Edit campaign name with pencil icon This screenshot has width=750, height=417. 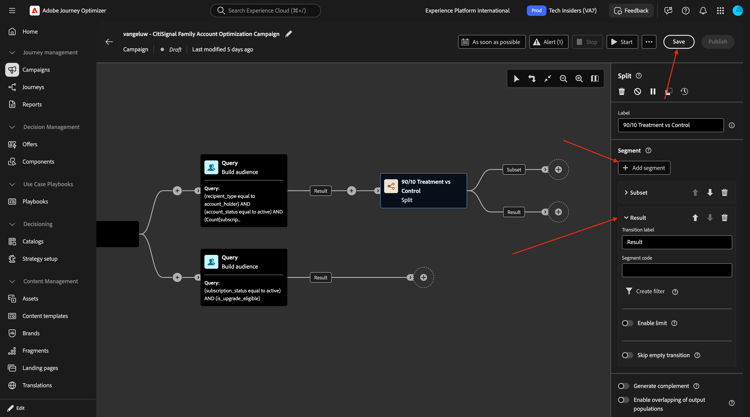pos(288,34)
